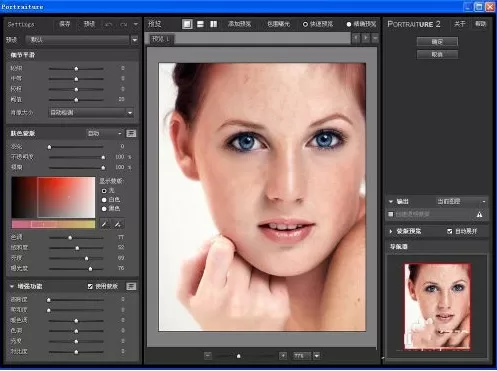Toggle the use mask checkbox in enhancements
The image size is (497, 371).
[90, 286]
